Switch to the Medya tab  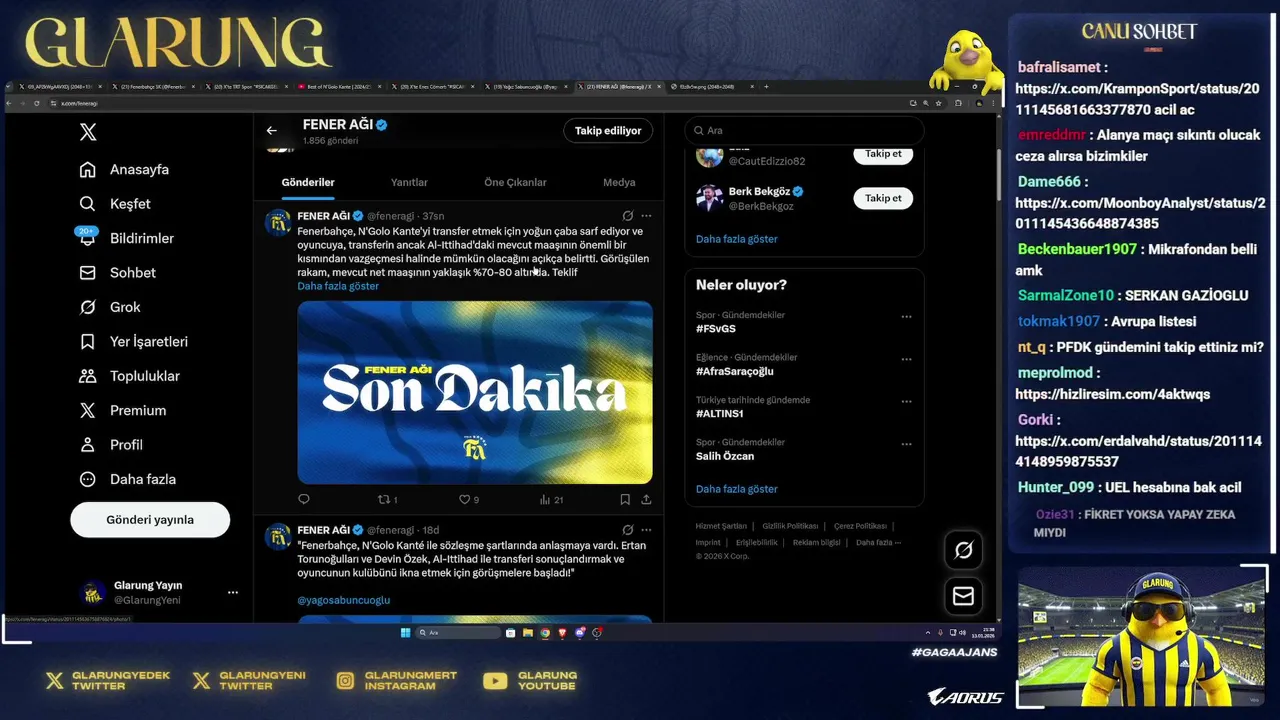coord(619,182)
